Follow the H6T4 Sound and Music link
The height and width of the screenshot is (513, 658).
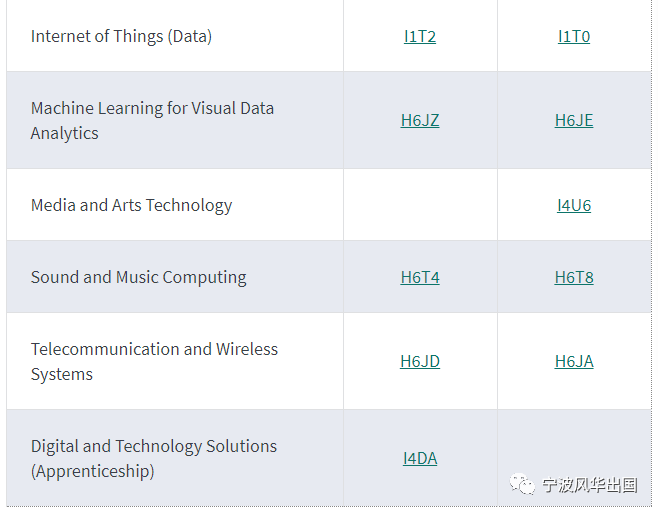pyautogui.click(x=420, y=277)
